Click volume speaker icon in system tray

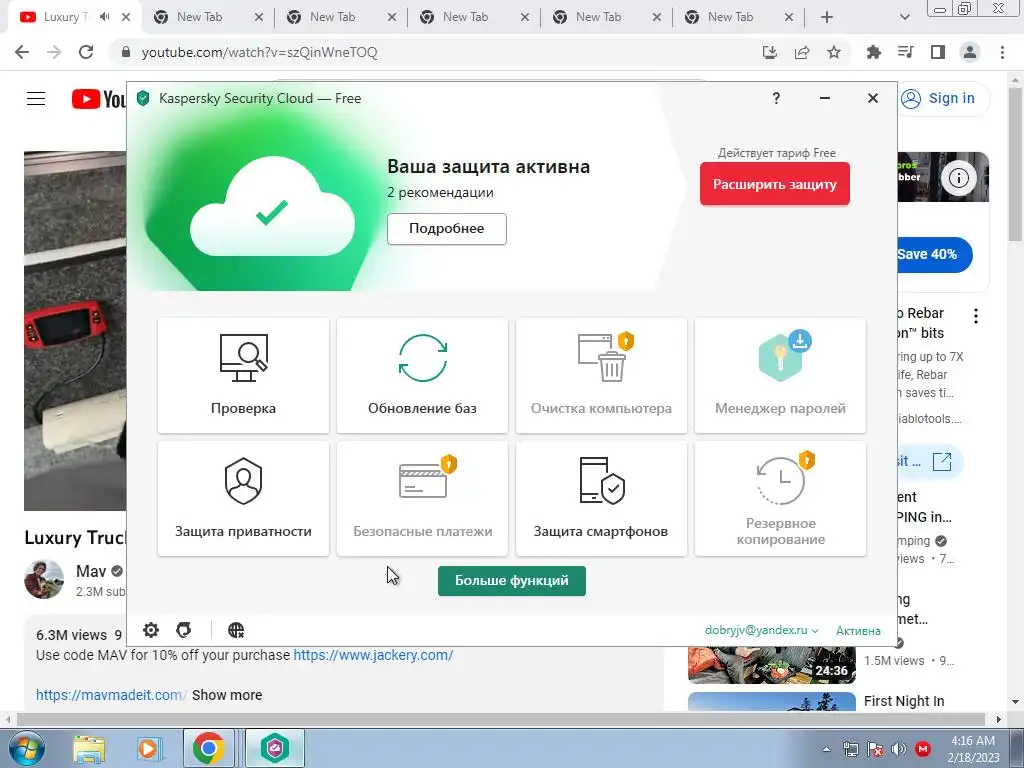tap(899, 749)
